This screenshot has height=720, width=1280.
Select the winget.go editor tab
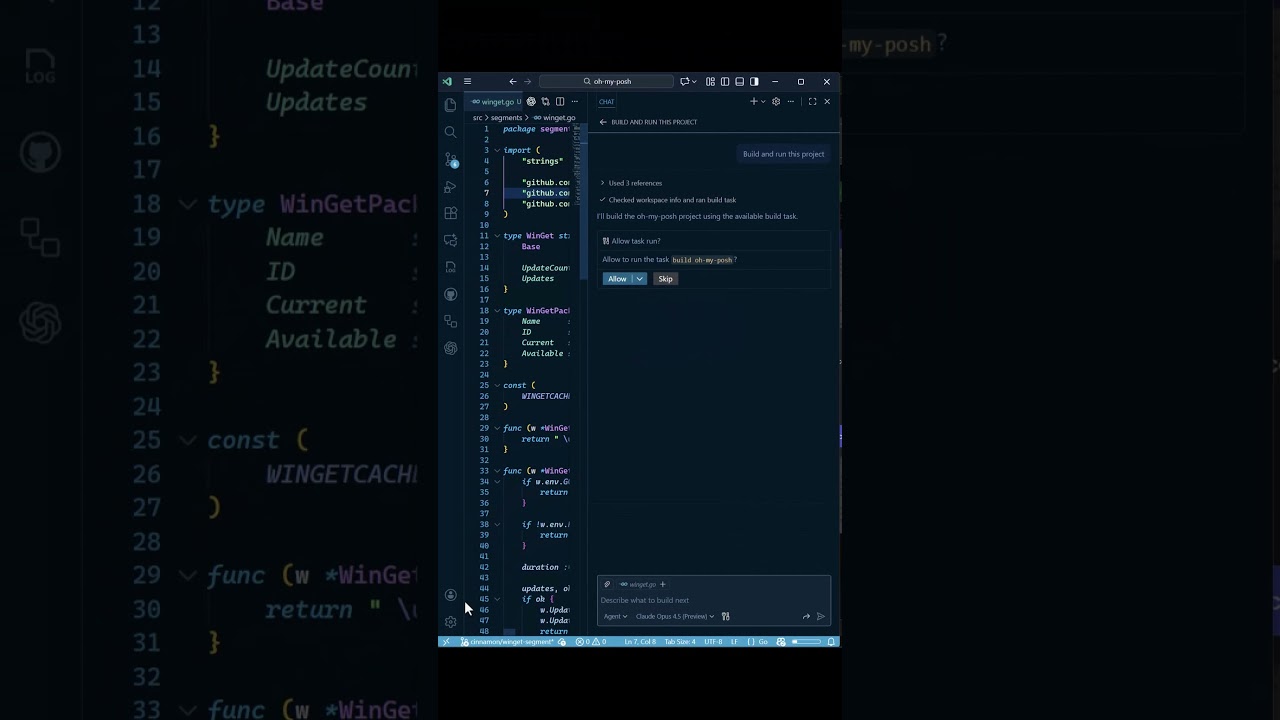coord(493,101)
